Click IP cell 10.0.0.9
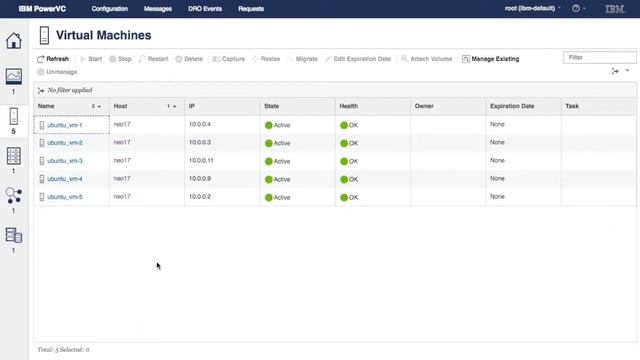 point(200,178)
